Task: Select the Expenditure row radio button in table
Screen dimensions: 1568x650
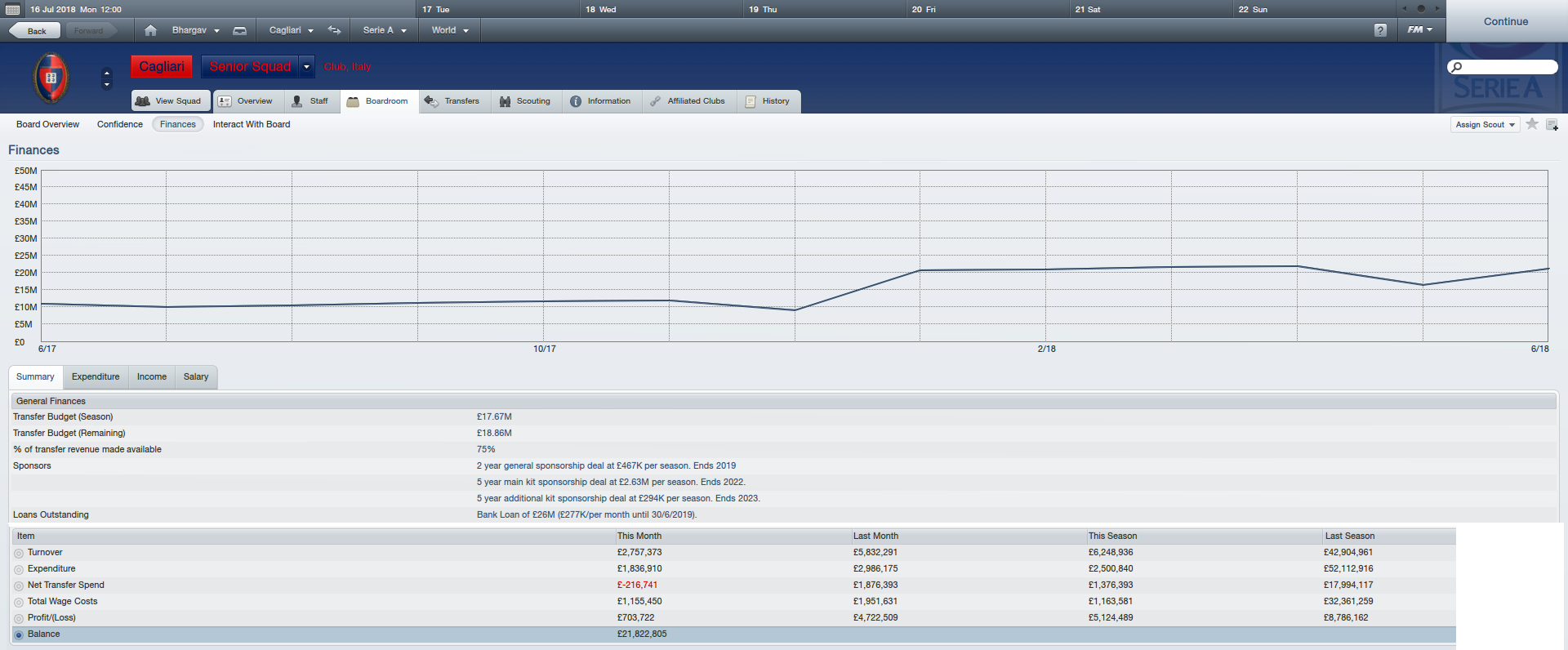Action: click(19, 569)
